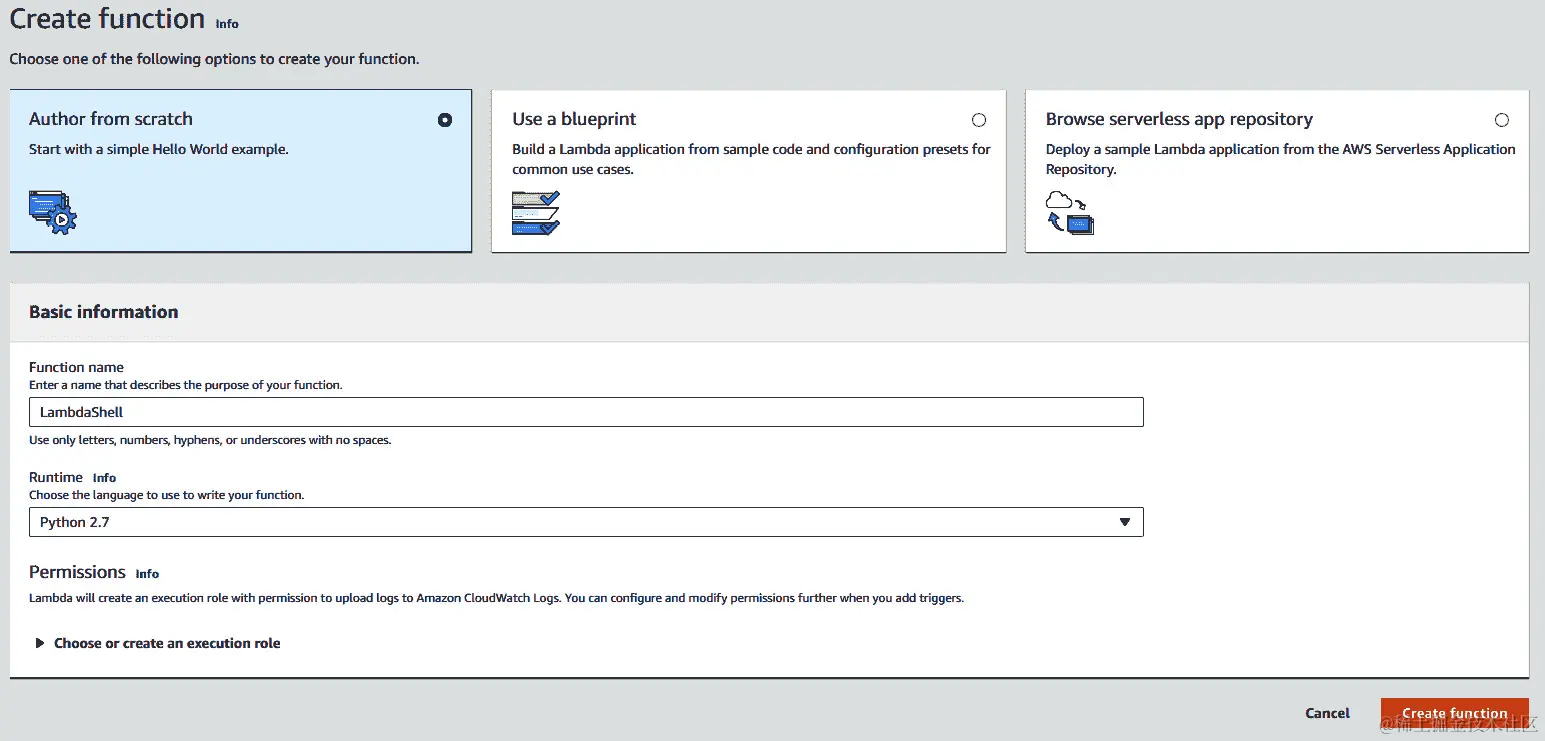Open Info link next to Permissions
Viewport: 1545px width, 741px height.
coord(147,574)
